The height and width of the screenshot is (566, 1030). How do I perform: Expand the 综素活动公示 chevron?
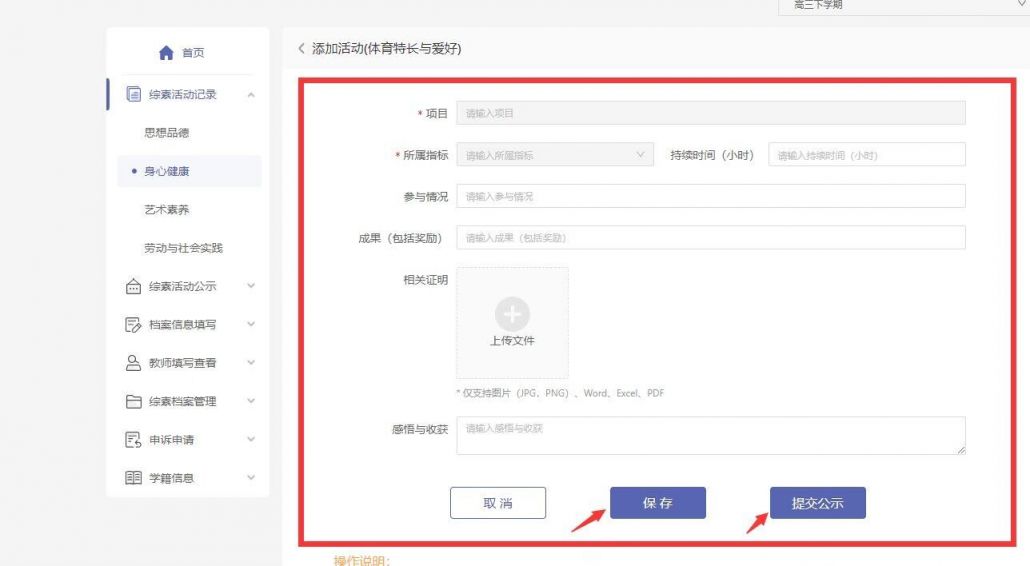tap(251, 286)
